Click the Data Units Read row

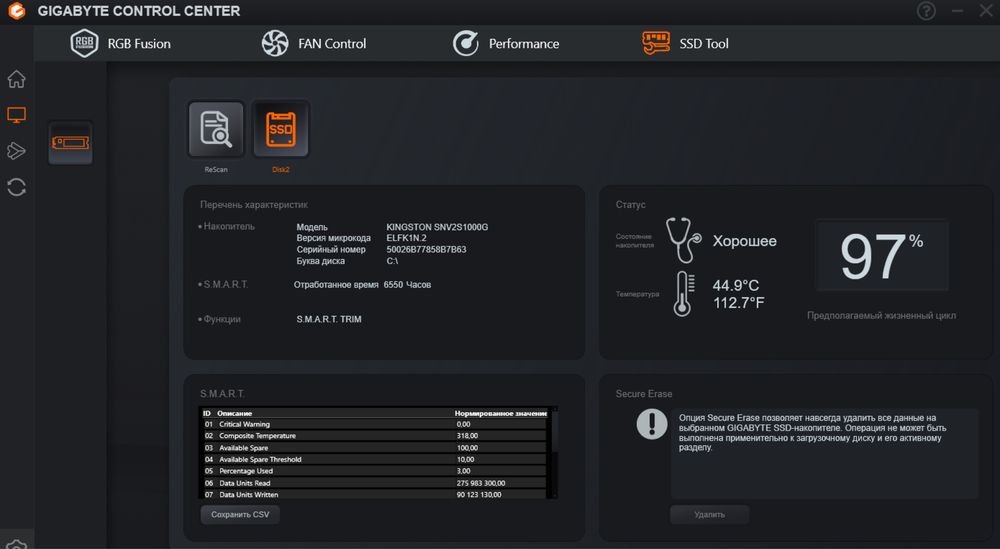[374, 483]
